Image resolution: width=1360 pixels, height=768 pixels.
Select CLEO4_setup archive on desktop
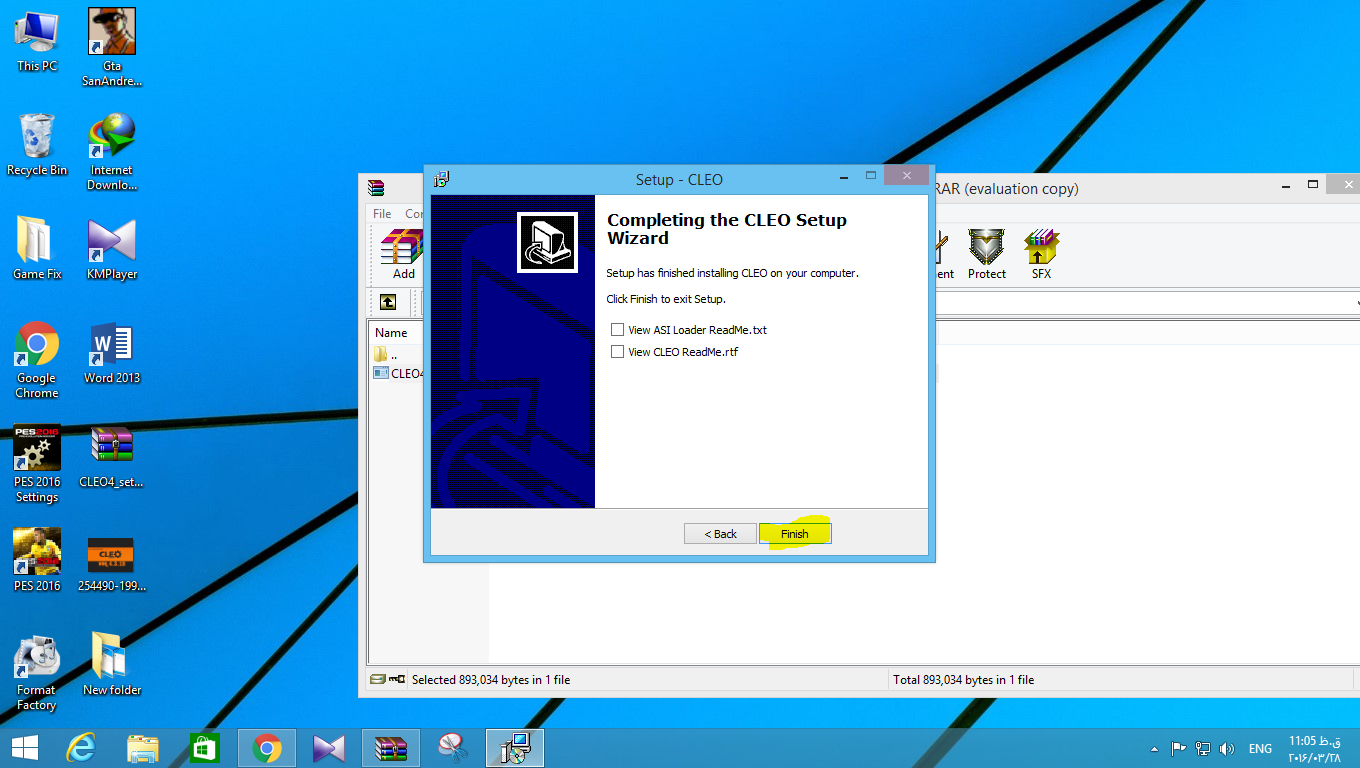tap(112, 457)
